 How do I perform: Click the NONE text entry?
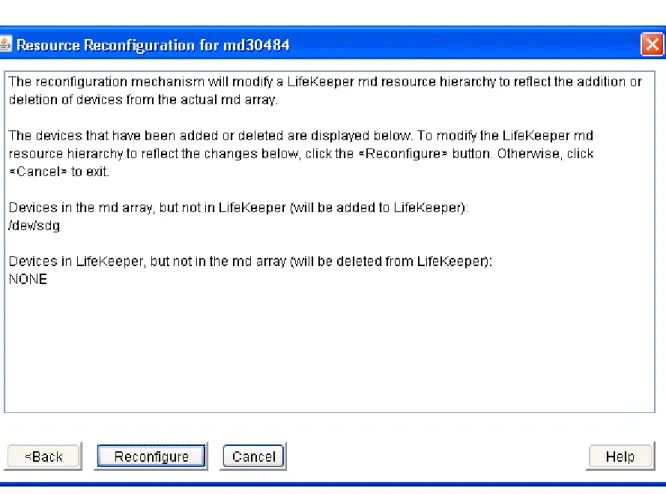pyautogui.click(x=28, y=279)
